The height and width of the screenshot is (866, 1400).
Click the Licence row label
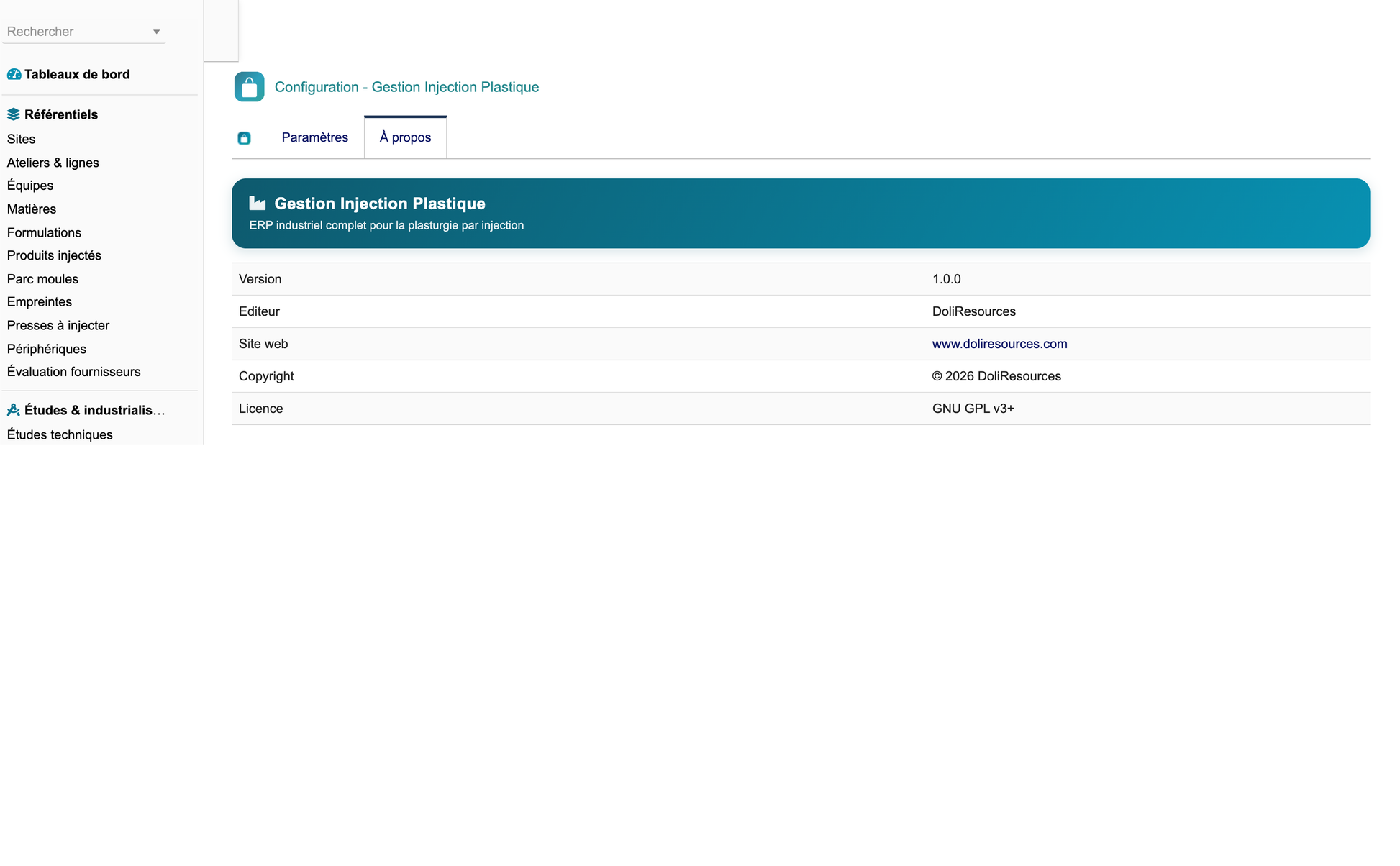tap(260, 409)
